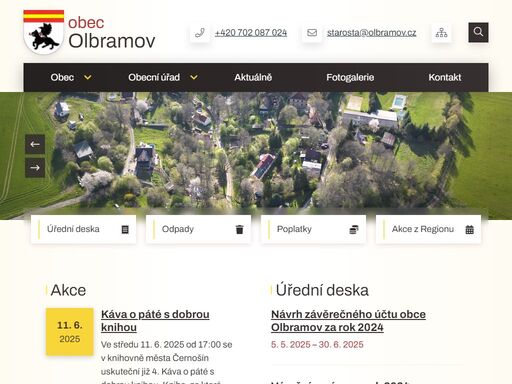
Task: Open search with magnifier icon
Action: [x=478, y=32]
